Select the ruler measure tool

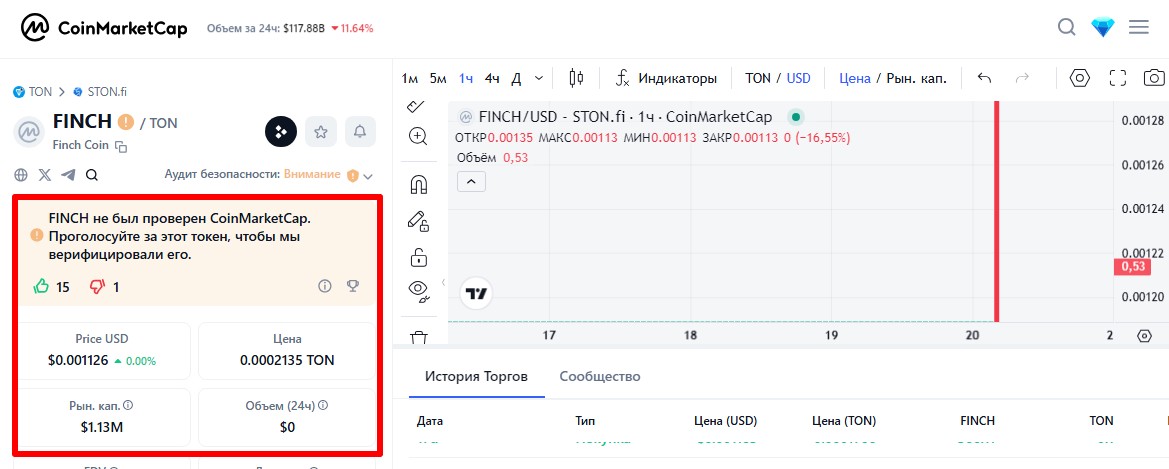click(418, 107)
